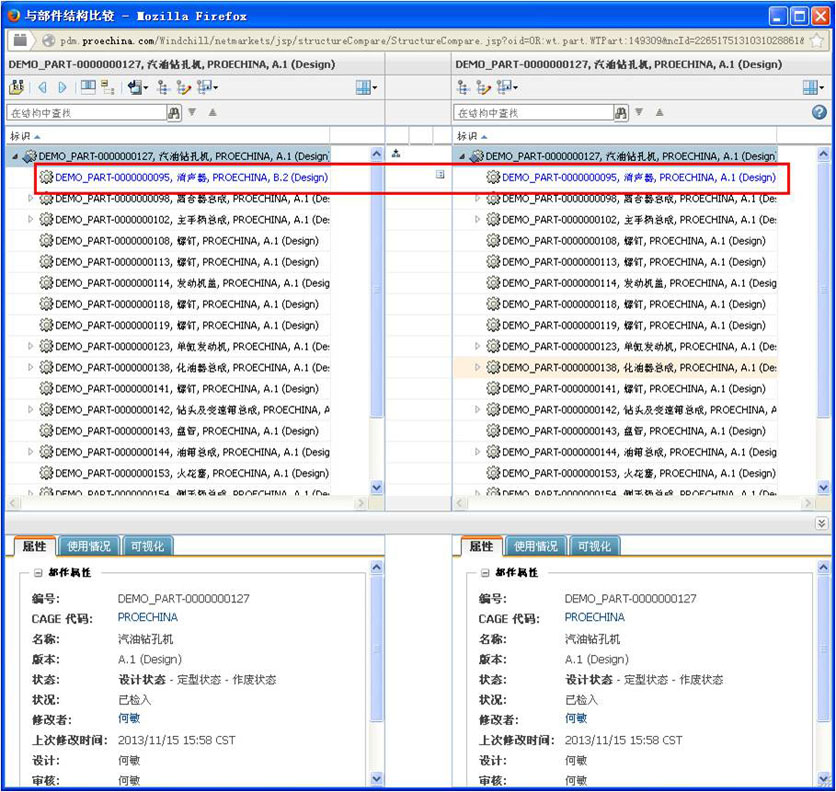The width and height of the screenshot is (836, 792).
Task: Switch to 可视化 tab in right panel
Action: pyautogui.click(x=594, y=546)
